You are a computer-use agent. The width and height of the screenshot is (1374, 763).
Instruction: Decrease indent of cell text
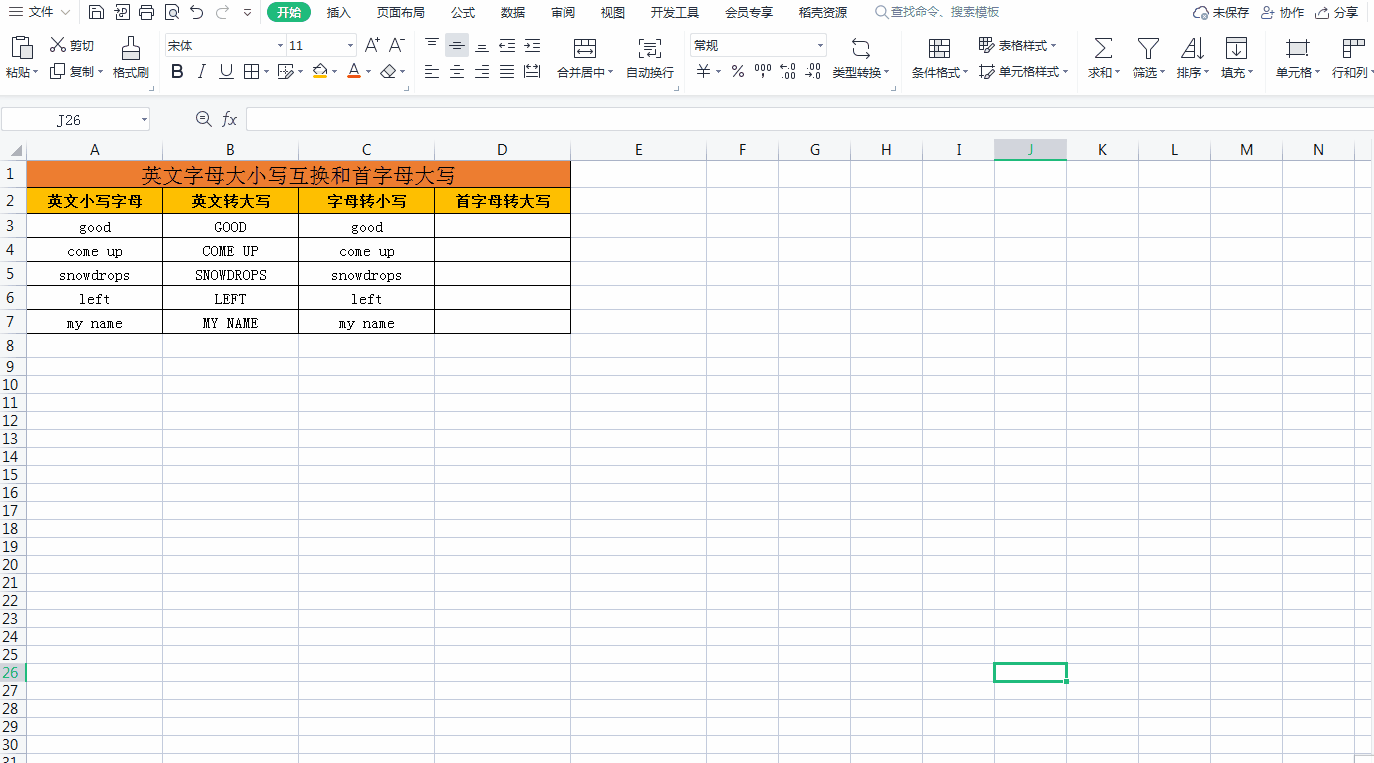coord(507,46)
